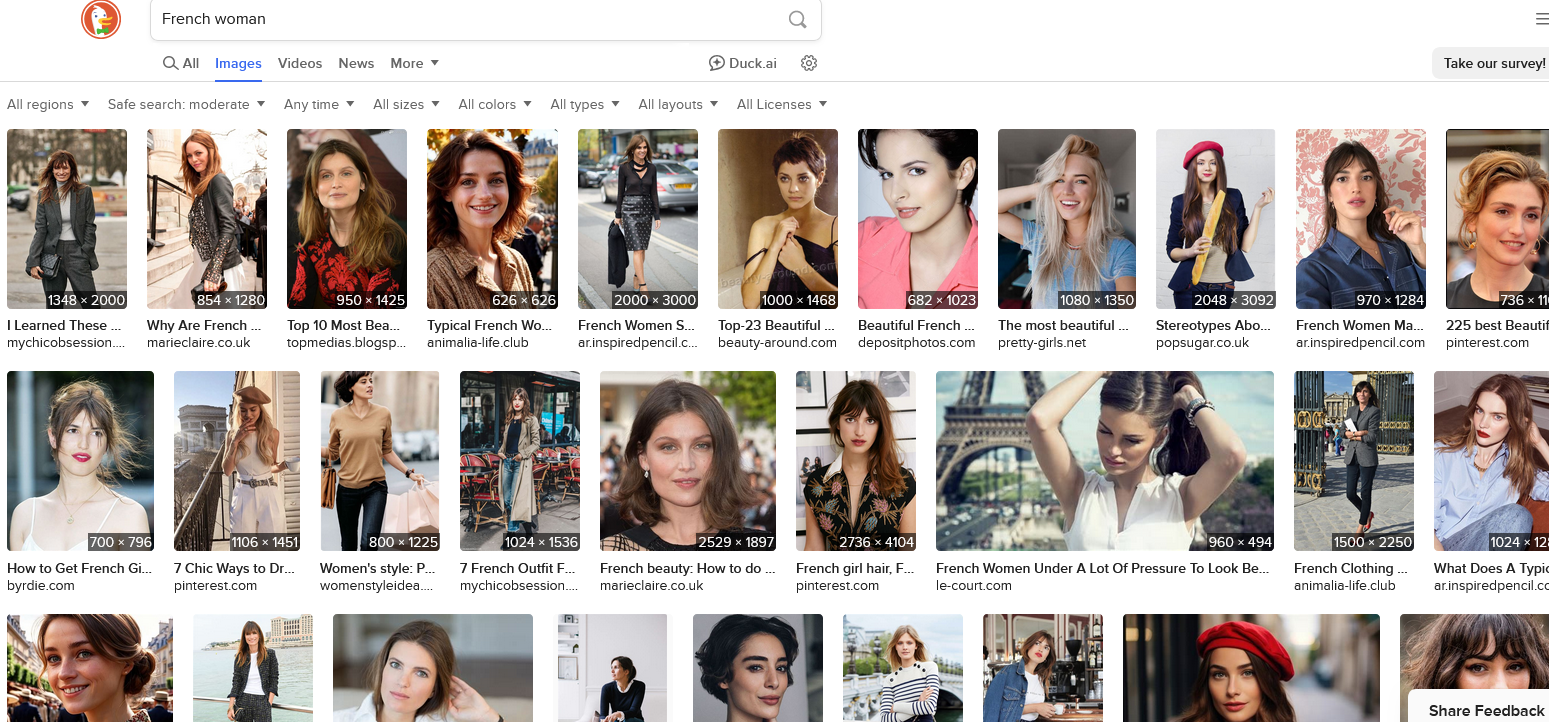Open the '7 Chic Ways to Dr...' title link
This screenshot has width=1549, height=722.
[x=234, y=568]
